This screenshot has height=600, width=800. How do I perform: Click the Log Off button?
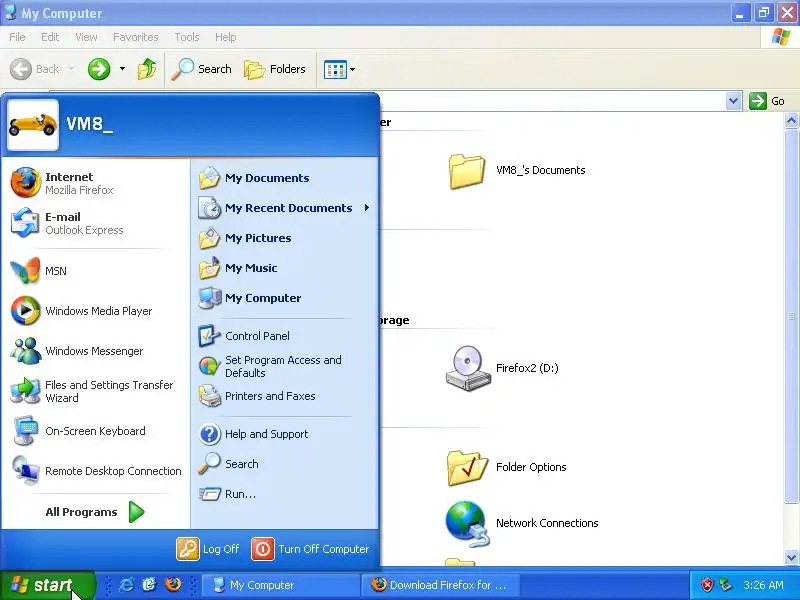click(208, 549)
